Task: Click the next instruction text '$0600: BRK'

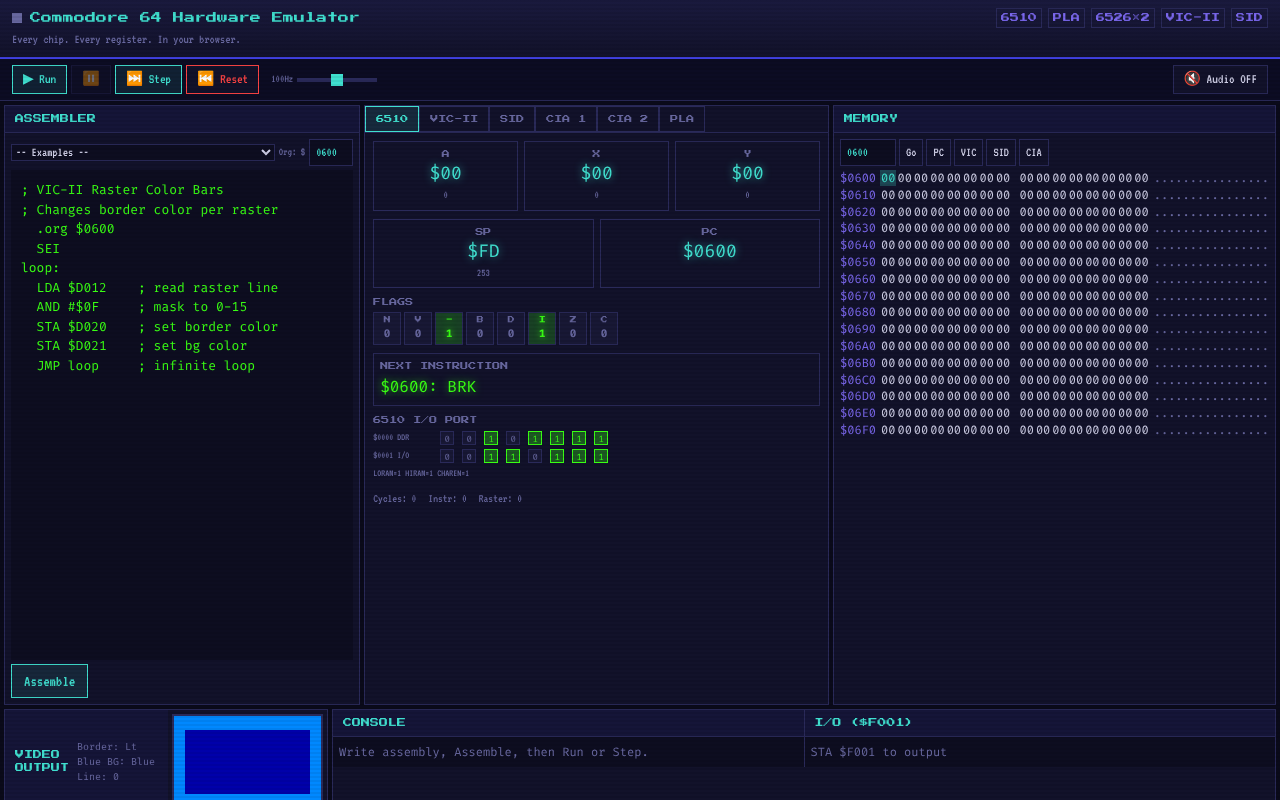Action: coord(428,387)
